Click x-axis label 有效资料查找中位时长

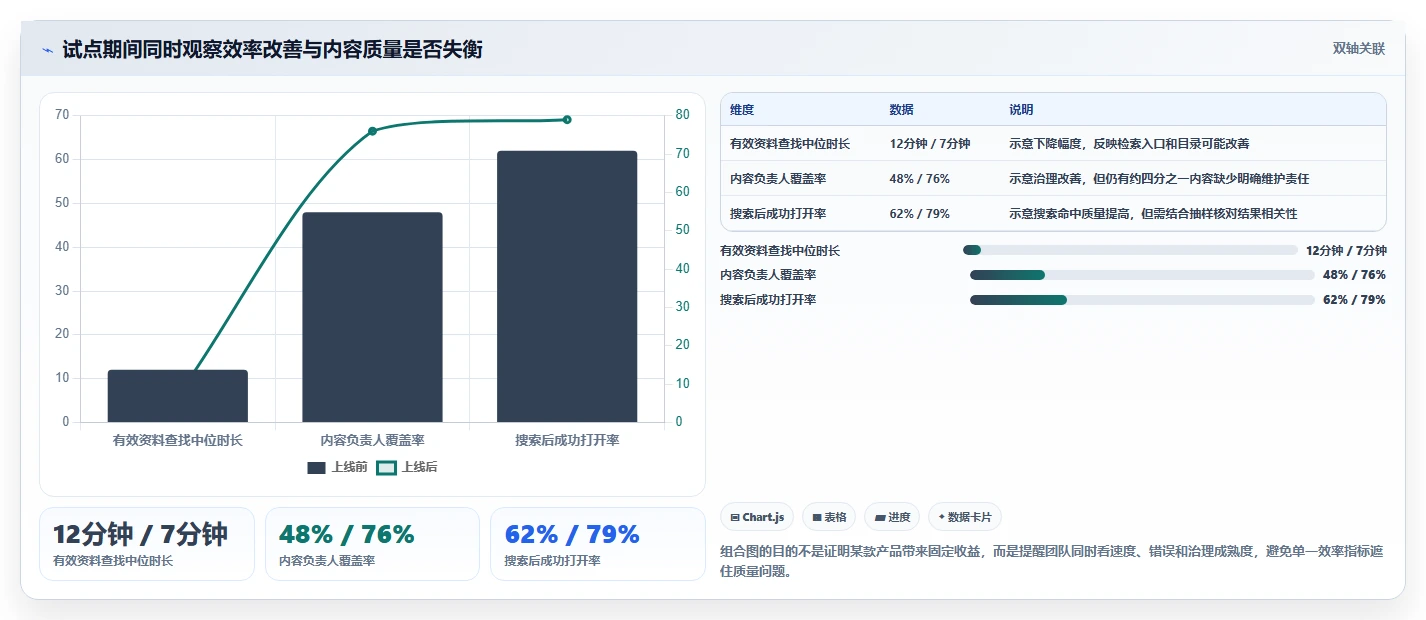click(178, 440)
